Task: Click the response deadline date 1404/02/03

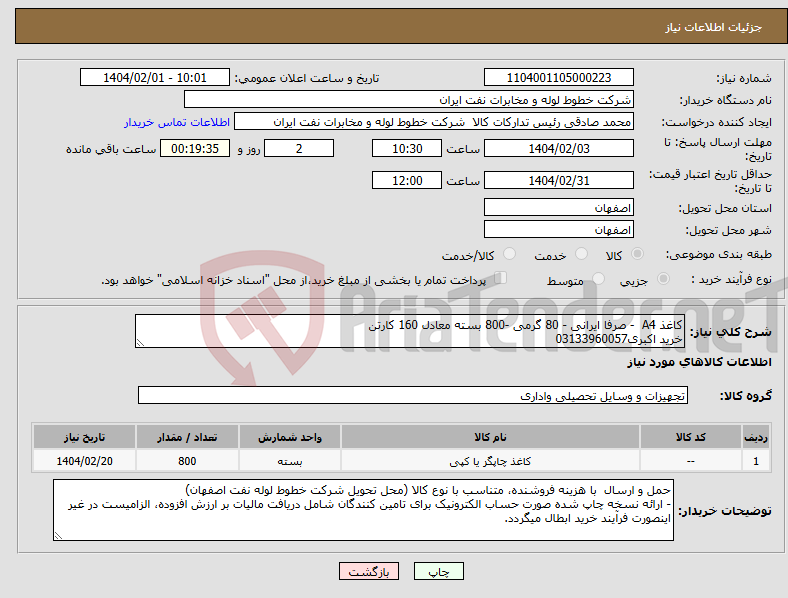Action: coord(559,148)
